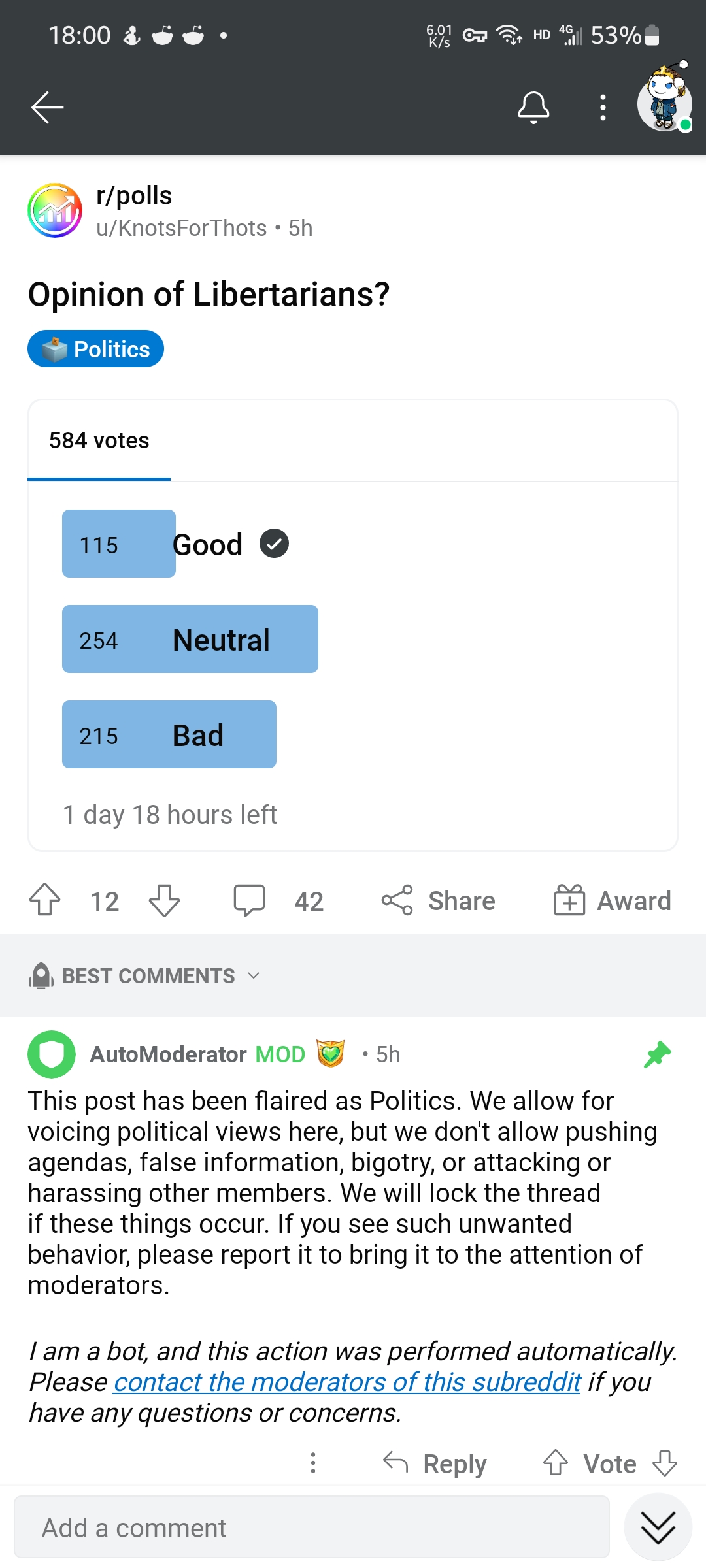This screenshot has width=706, height=1568.
Task: Focus the Add a comment field
Action: 312,1527
